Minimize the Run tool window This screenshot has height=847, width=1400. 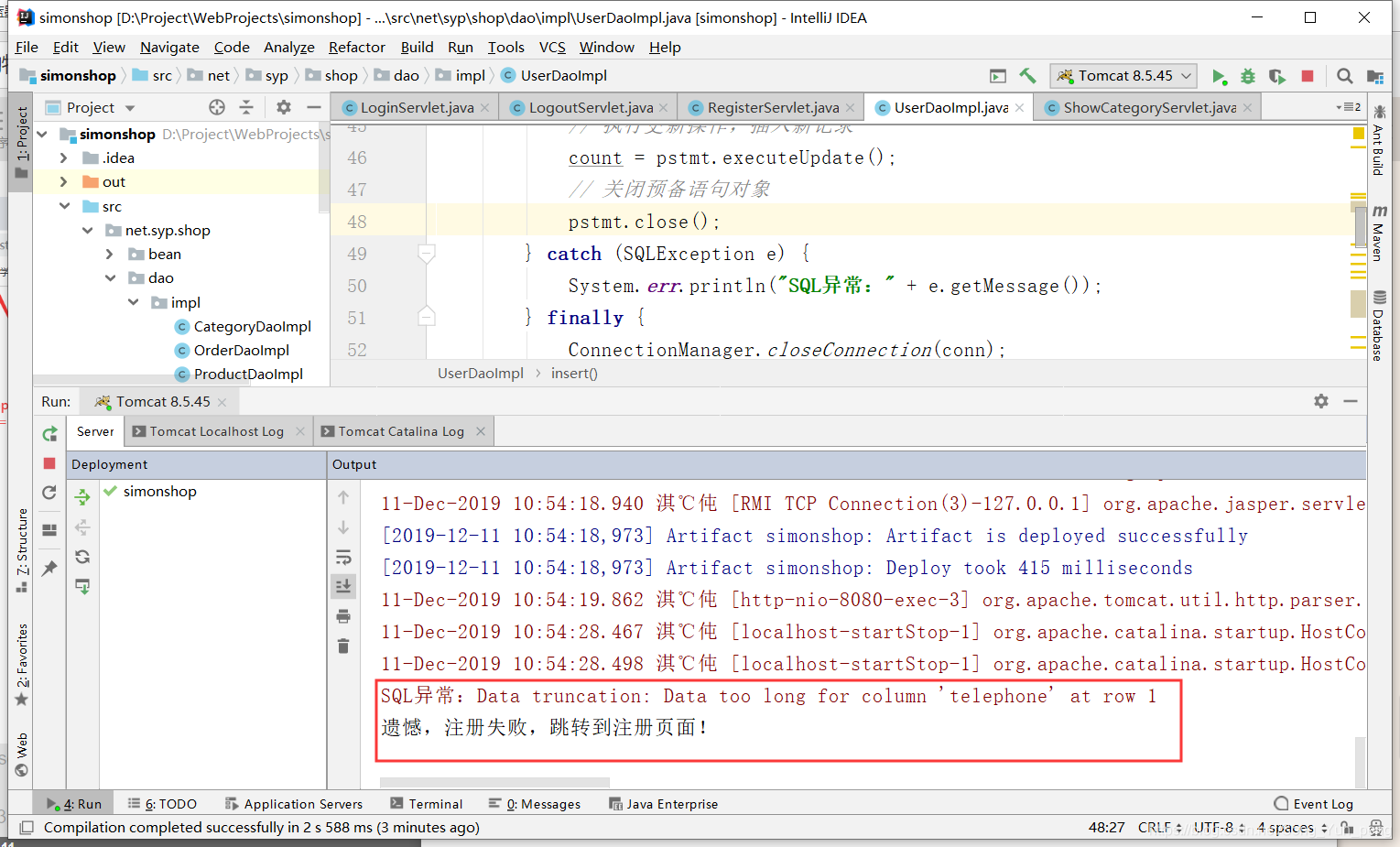click(1351, 401)
